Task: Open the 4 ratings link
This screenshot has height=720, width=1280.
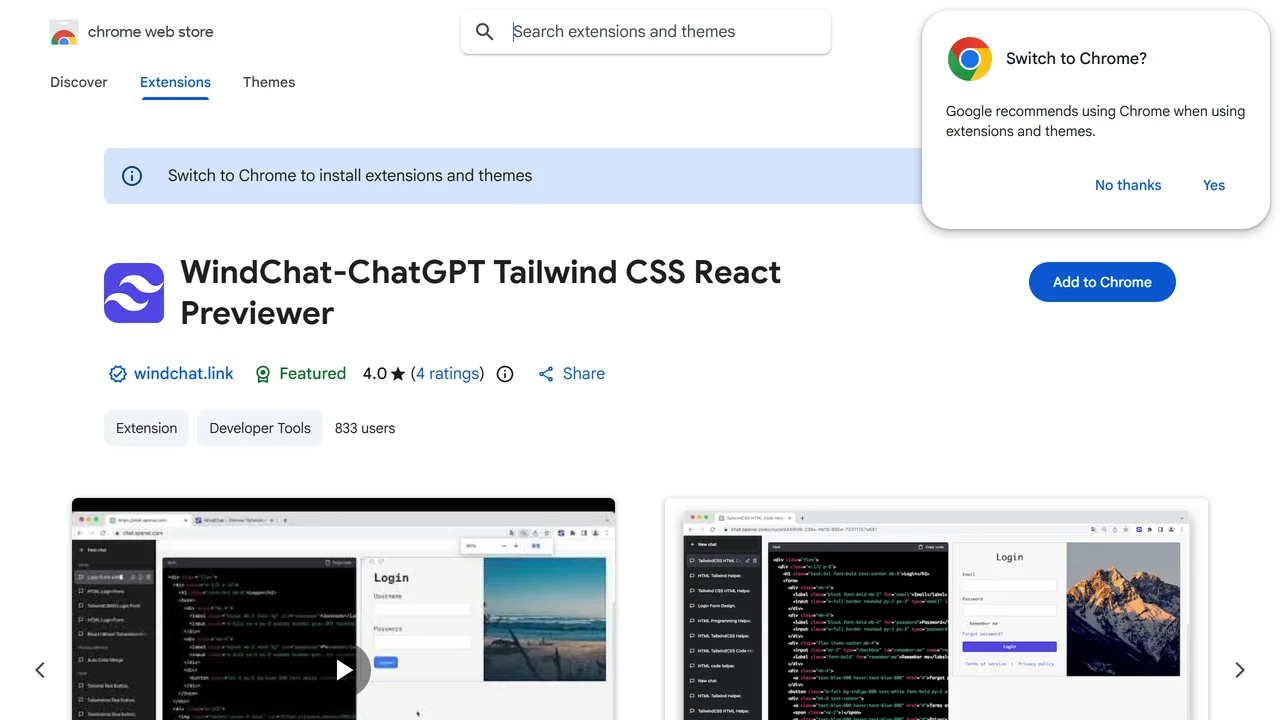Action: tap(447, 374)
